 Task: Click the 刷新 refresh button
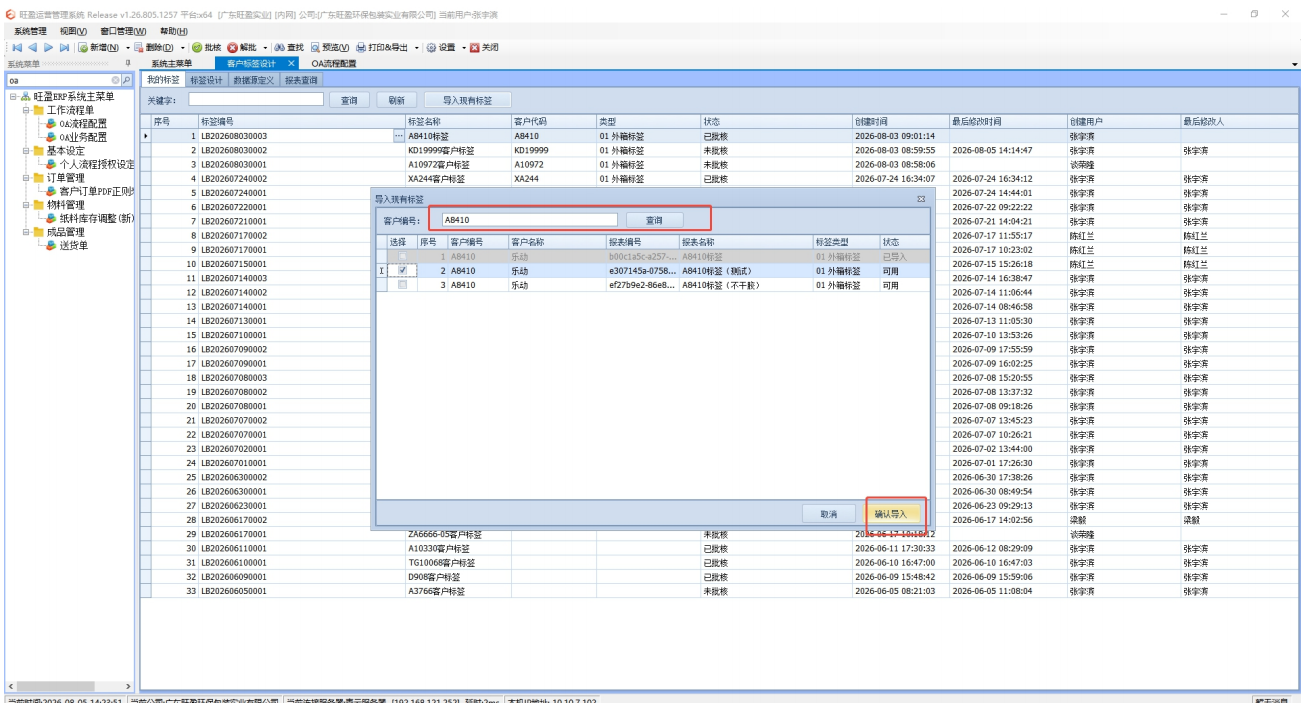click(397, 100)
